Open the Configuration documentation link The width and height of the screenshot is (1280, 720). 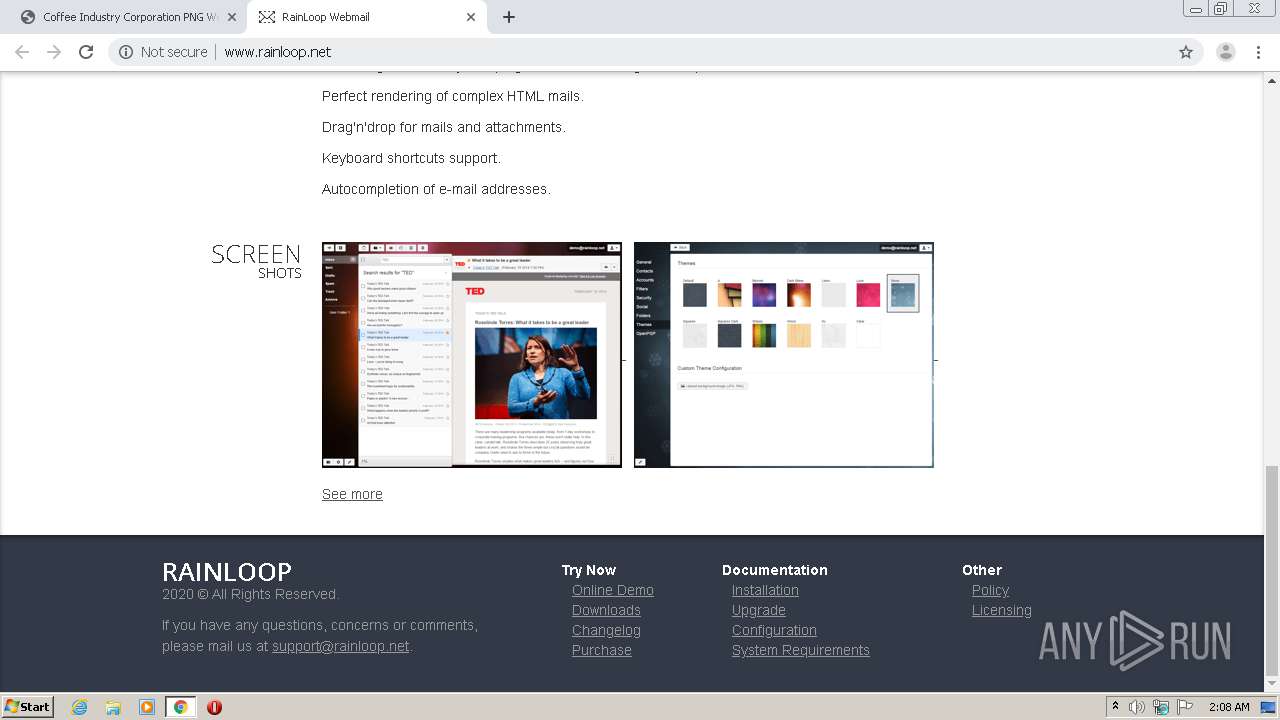774,630
